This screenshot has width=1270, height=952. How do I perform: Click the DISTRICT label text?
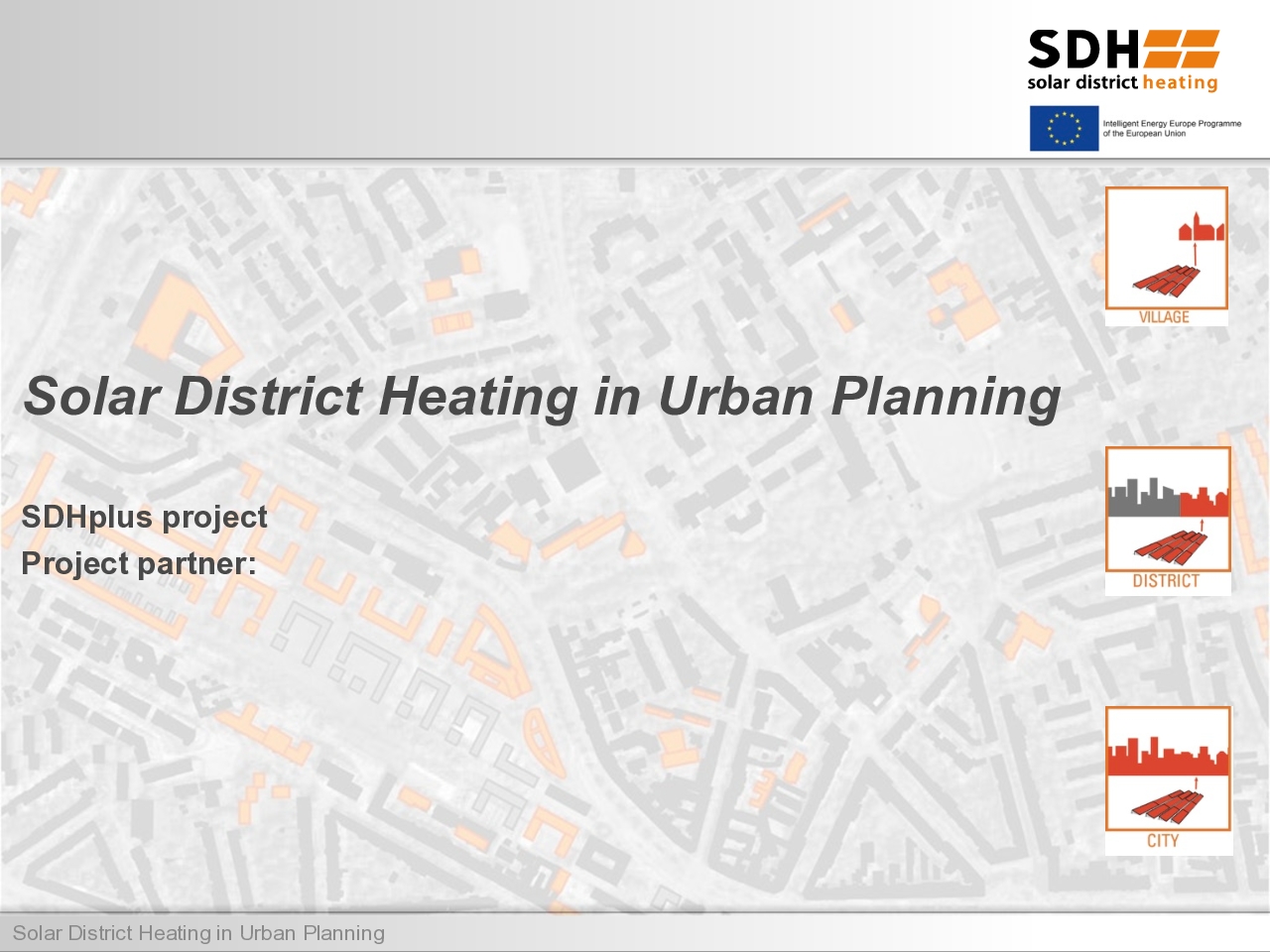point(1166,581)
